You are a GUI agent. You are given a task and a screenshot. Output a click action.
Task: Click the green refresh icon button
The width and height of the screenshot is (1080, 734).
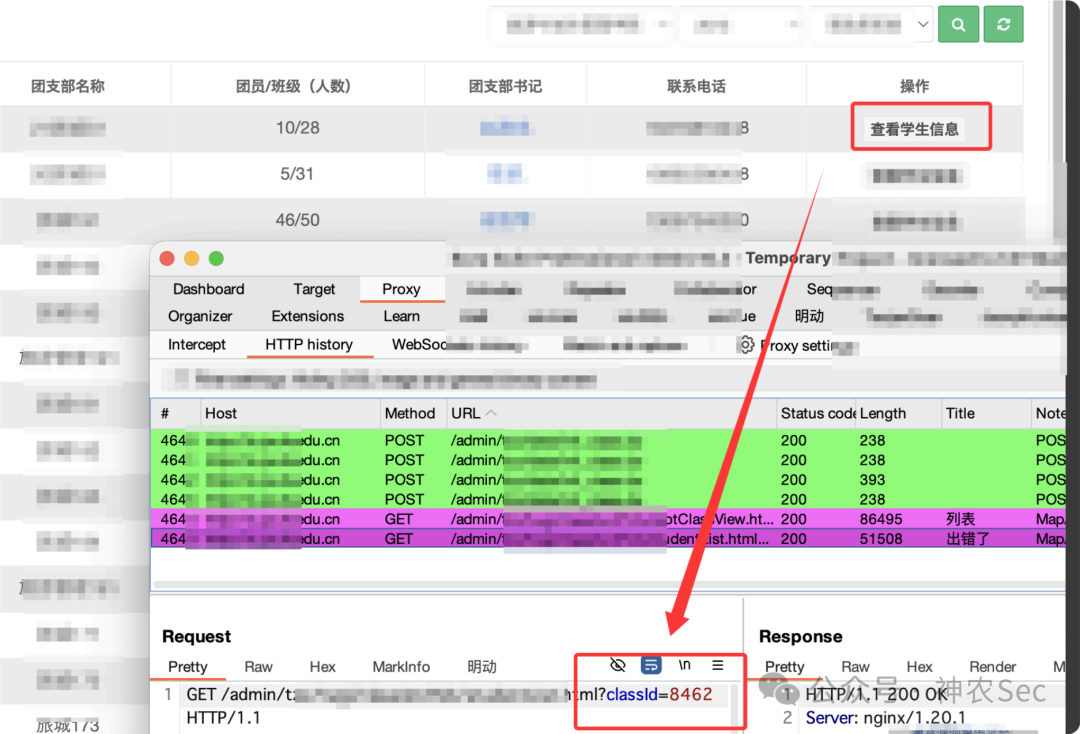pyautogui.click(x=1003, y=24)
